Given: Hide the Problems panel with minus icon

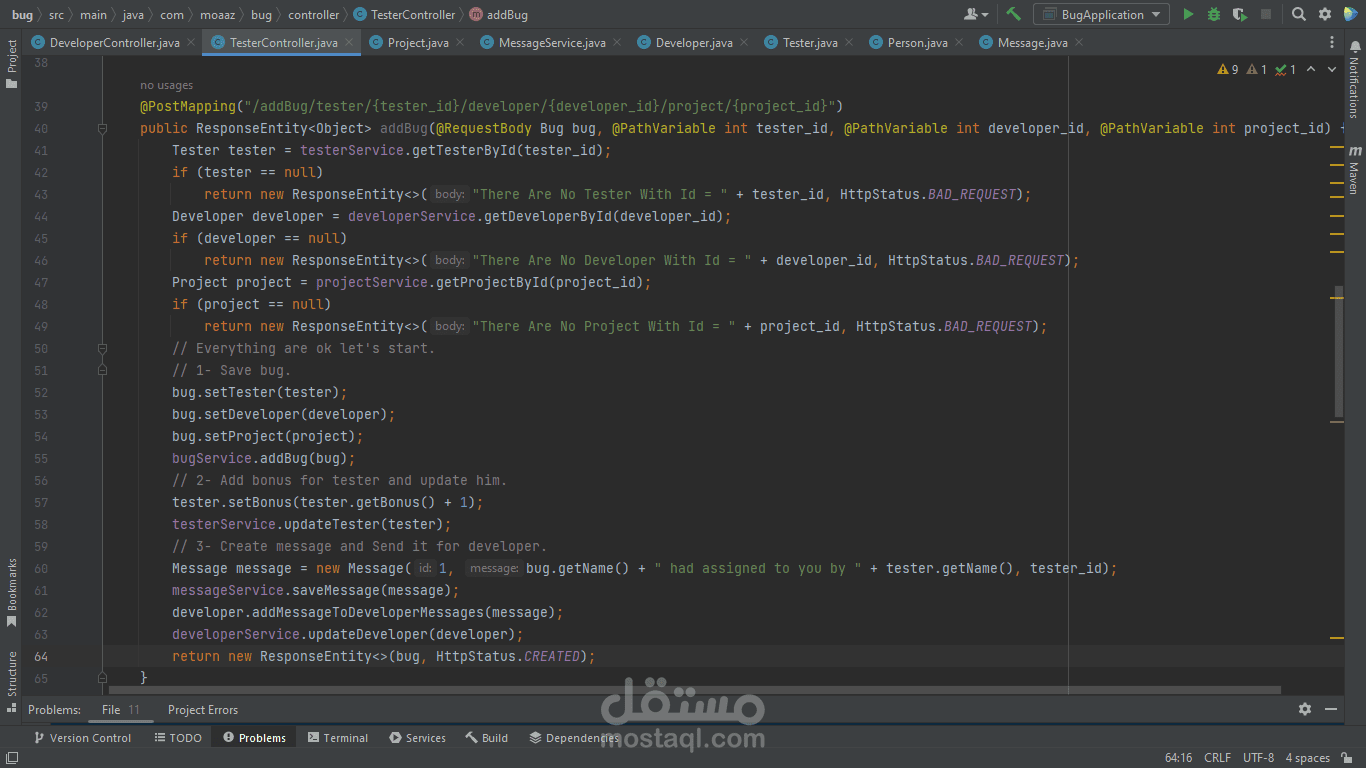Looking at the screenshot, I should click(1332, 709).
